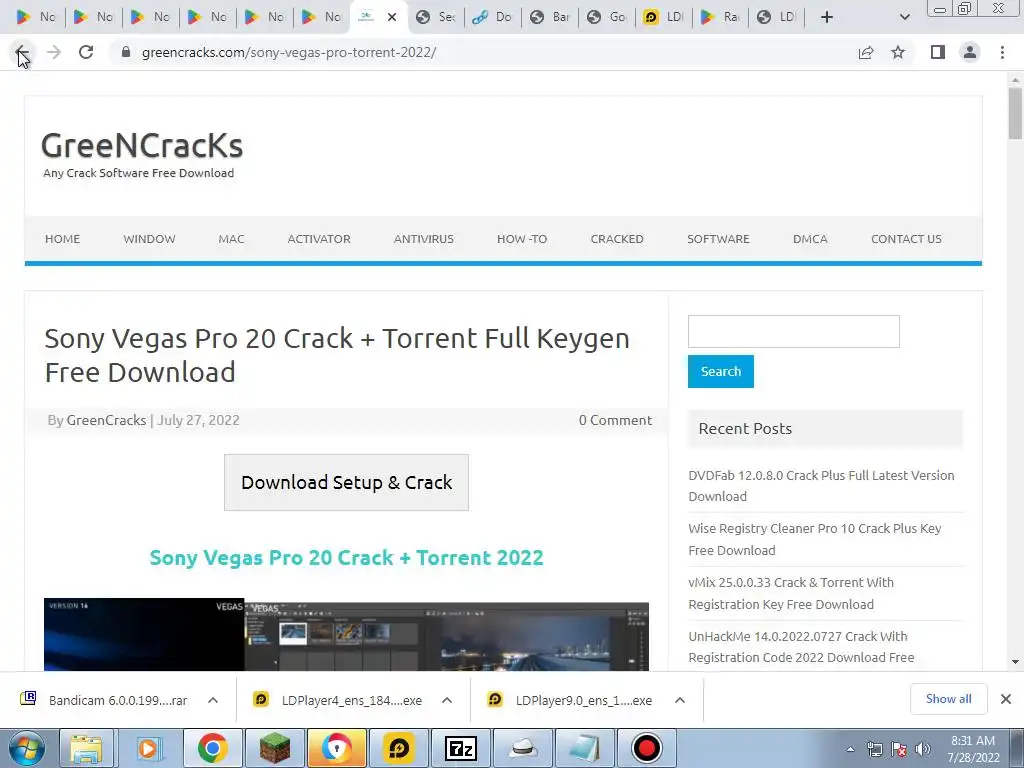Switch to the yellow LDPlayer icon tab
This screenshot has height=768, width=1024.
664,17
